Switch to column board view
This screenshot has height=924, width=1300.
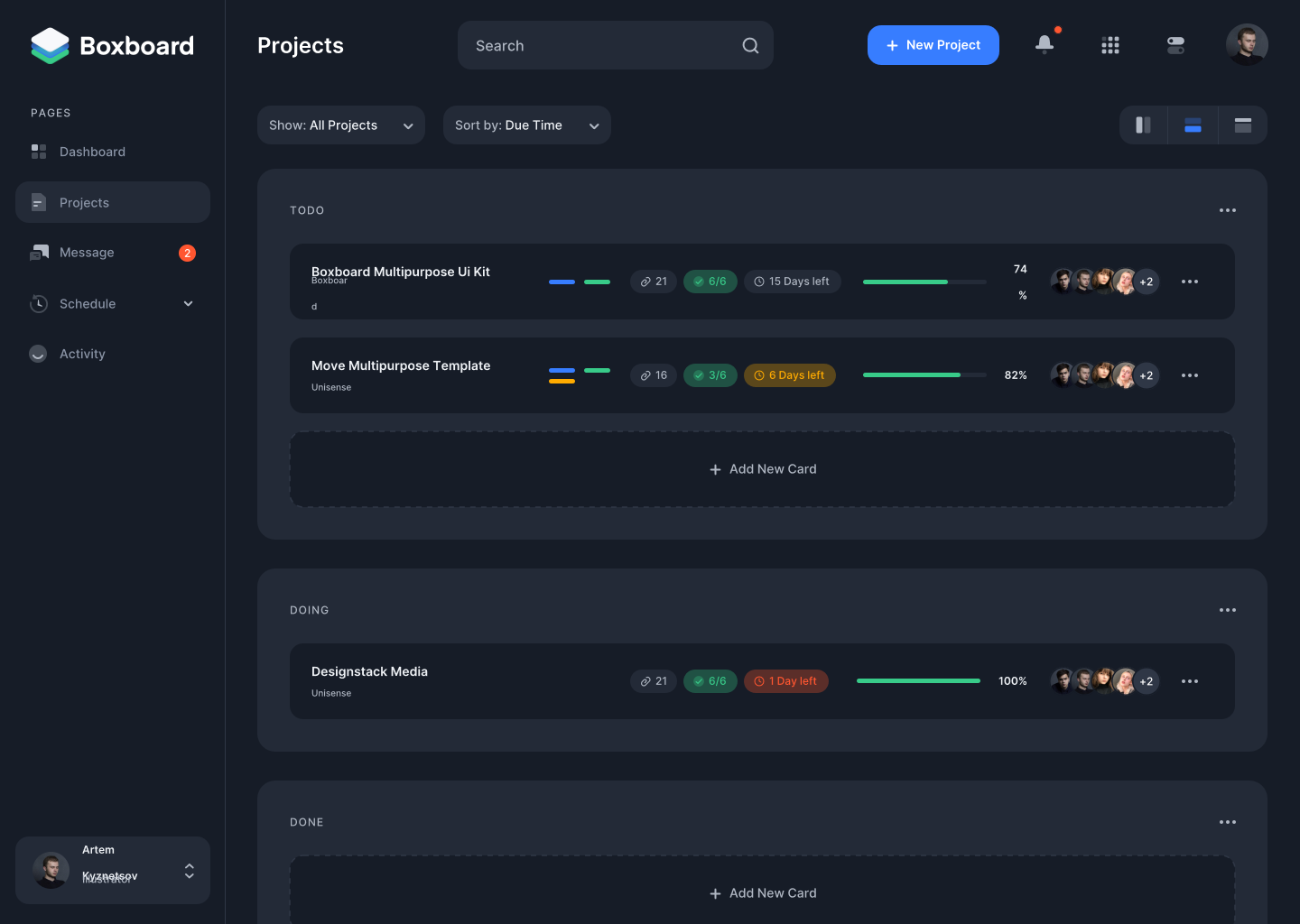pos(1143,125)
